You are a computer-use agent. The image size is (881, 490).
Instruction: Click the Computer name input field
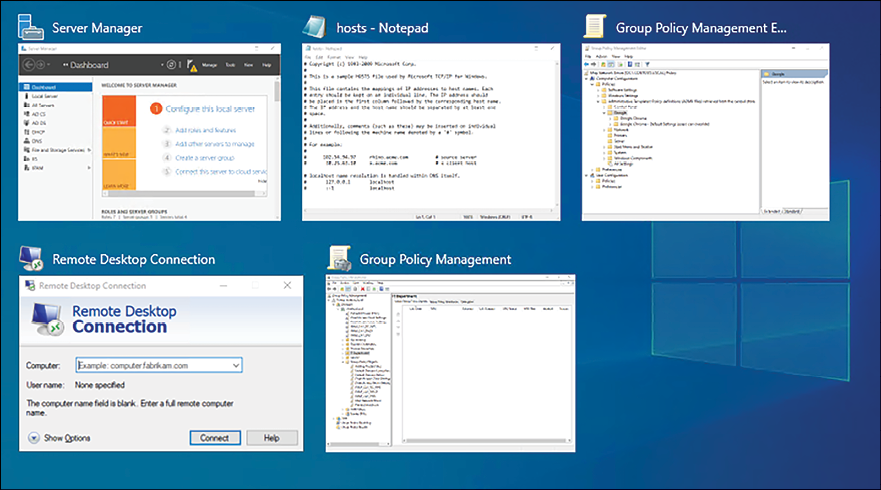click(158, 365)
